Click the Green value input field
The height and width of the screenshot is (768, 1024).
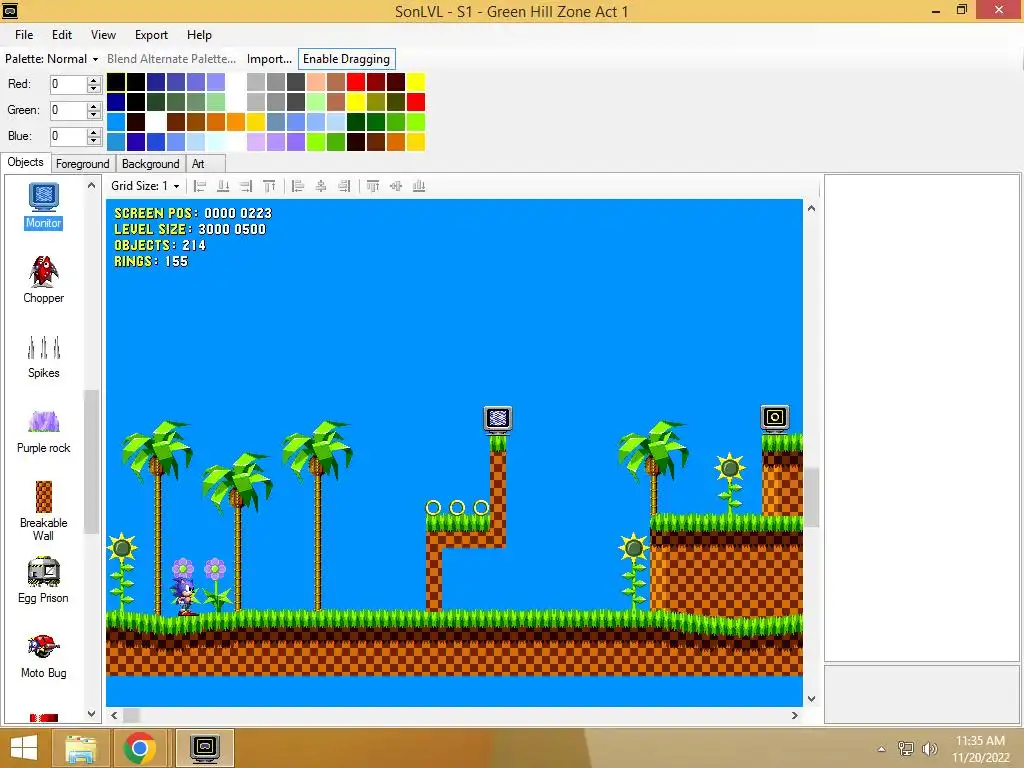(69, 110)
